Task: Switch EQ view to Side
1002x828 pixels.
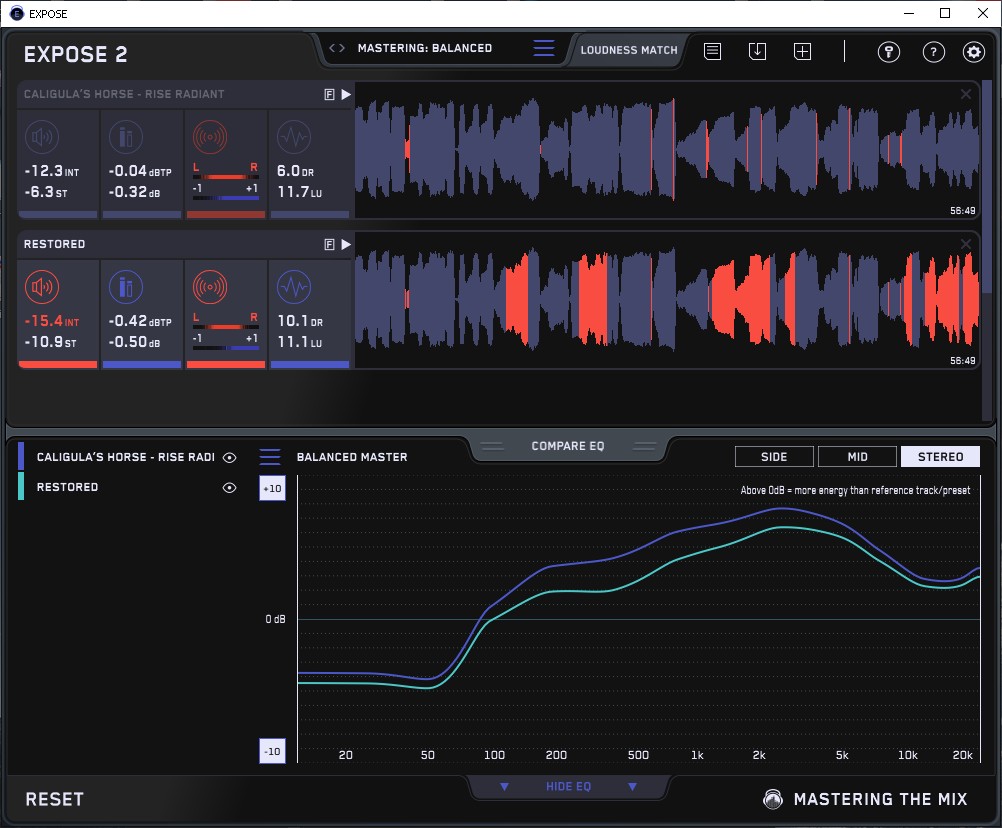Action: (774, 457)
